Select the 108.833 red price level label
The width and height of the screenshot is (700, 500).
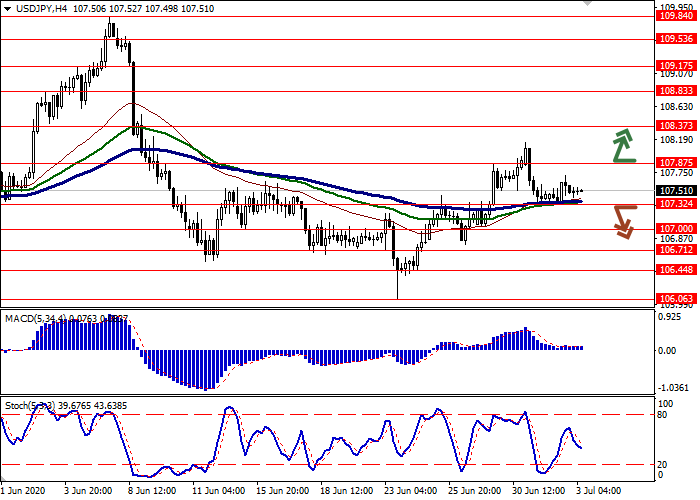676,91
